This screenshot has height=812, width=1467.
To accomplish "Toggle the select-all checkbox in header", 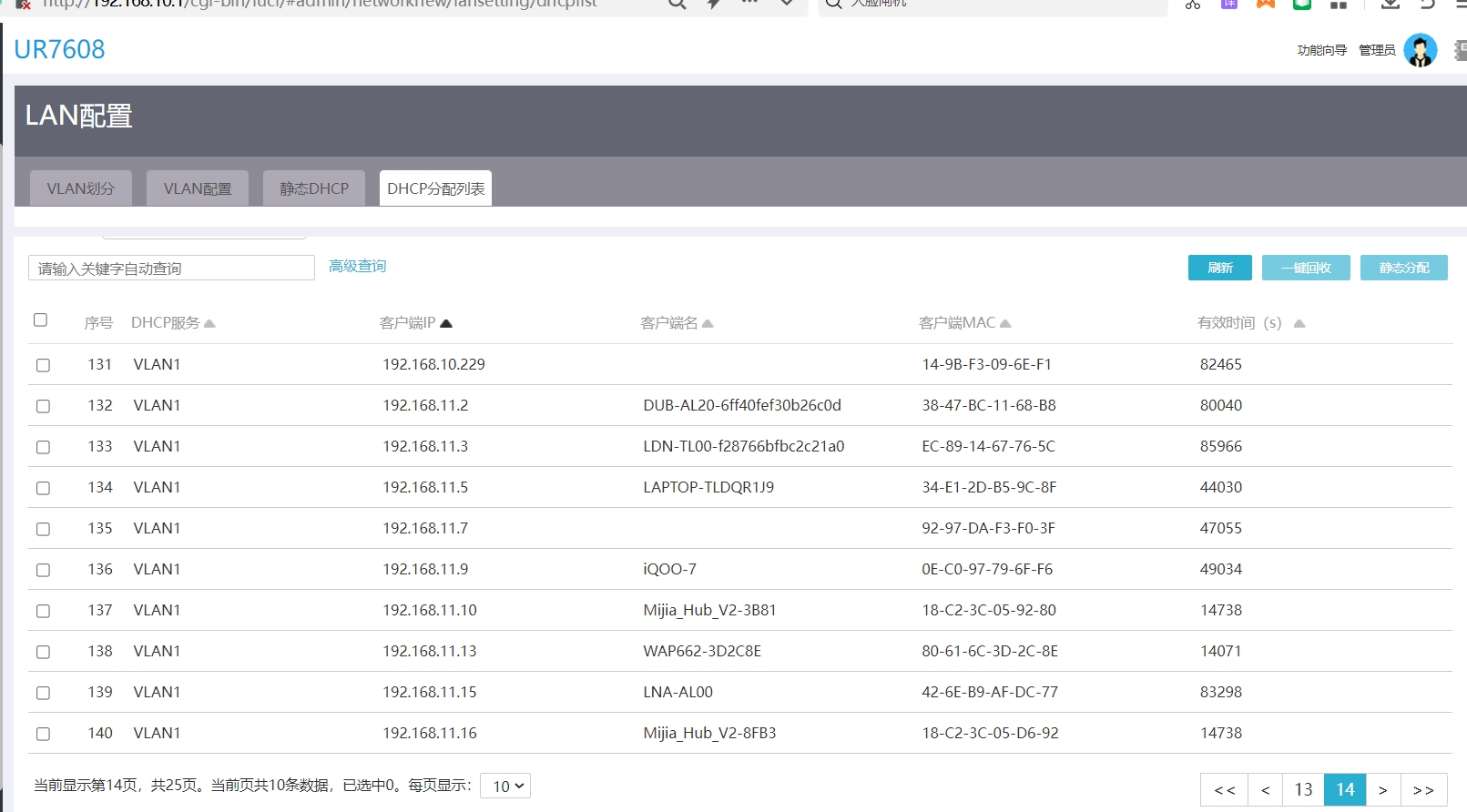I will click(x=40, y=320).
